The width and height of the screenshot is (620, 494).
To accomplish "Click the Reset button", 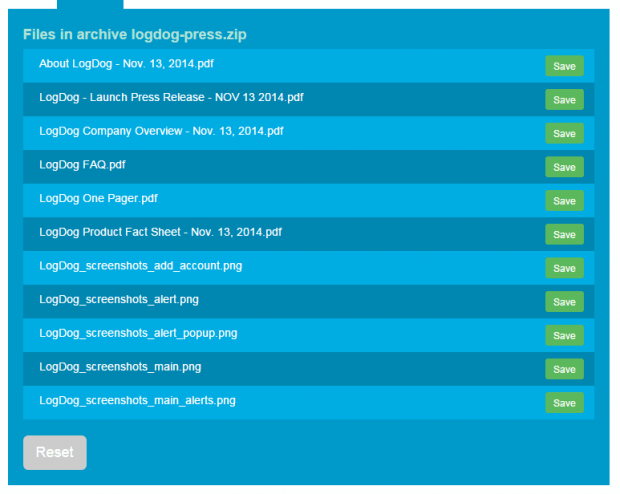I will pyautogui.click(x=55, y=452).
